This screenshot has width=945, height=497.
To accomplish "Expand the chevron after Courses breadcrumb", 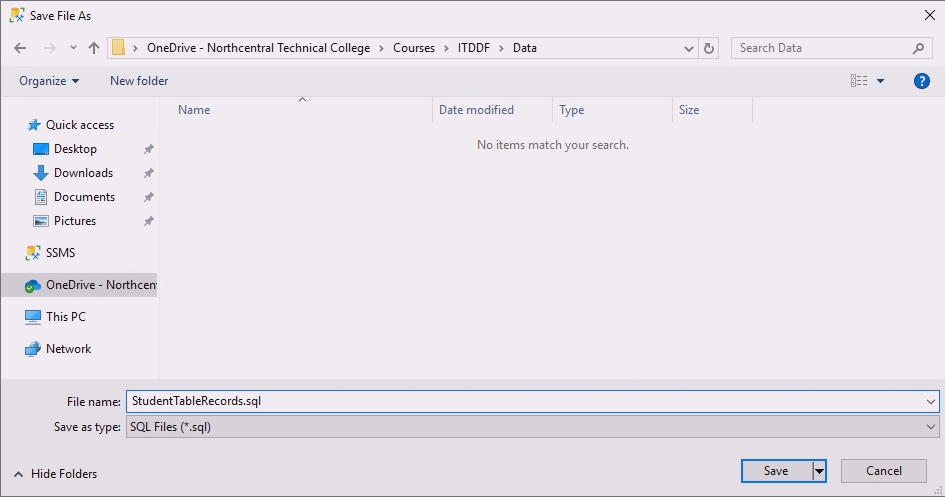I will click(446, 48).
